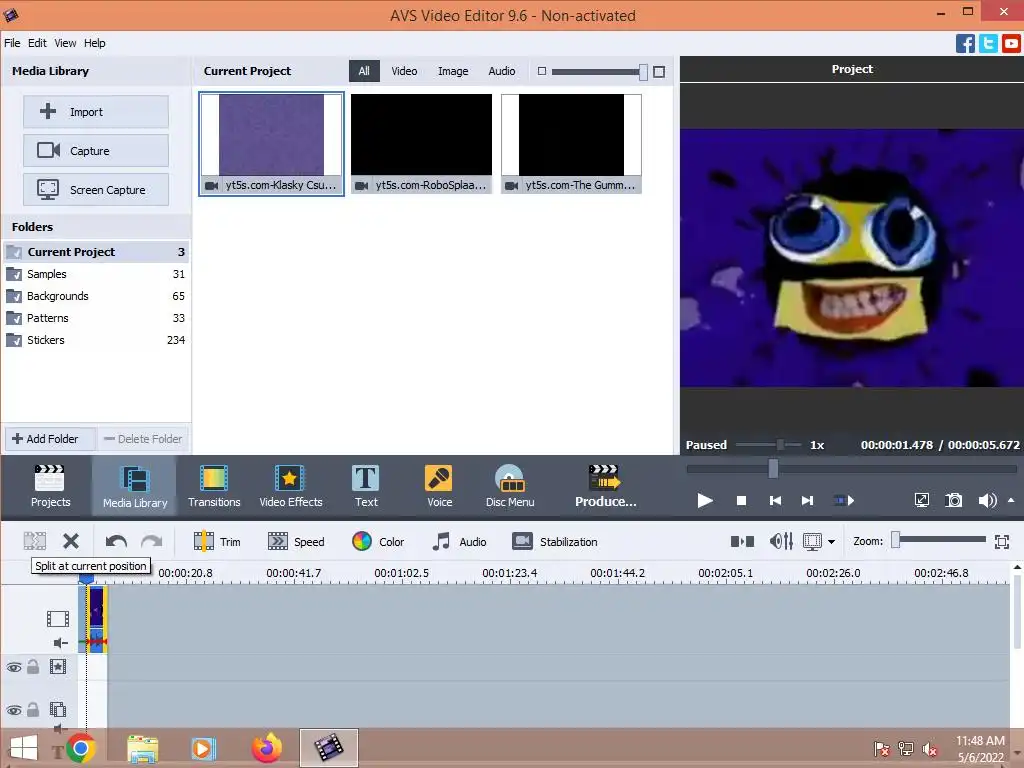Click the zoom-to-fit timeline icon
The height and width of the screenshot is (768, 1024).
1002,541
